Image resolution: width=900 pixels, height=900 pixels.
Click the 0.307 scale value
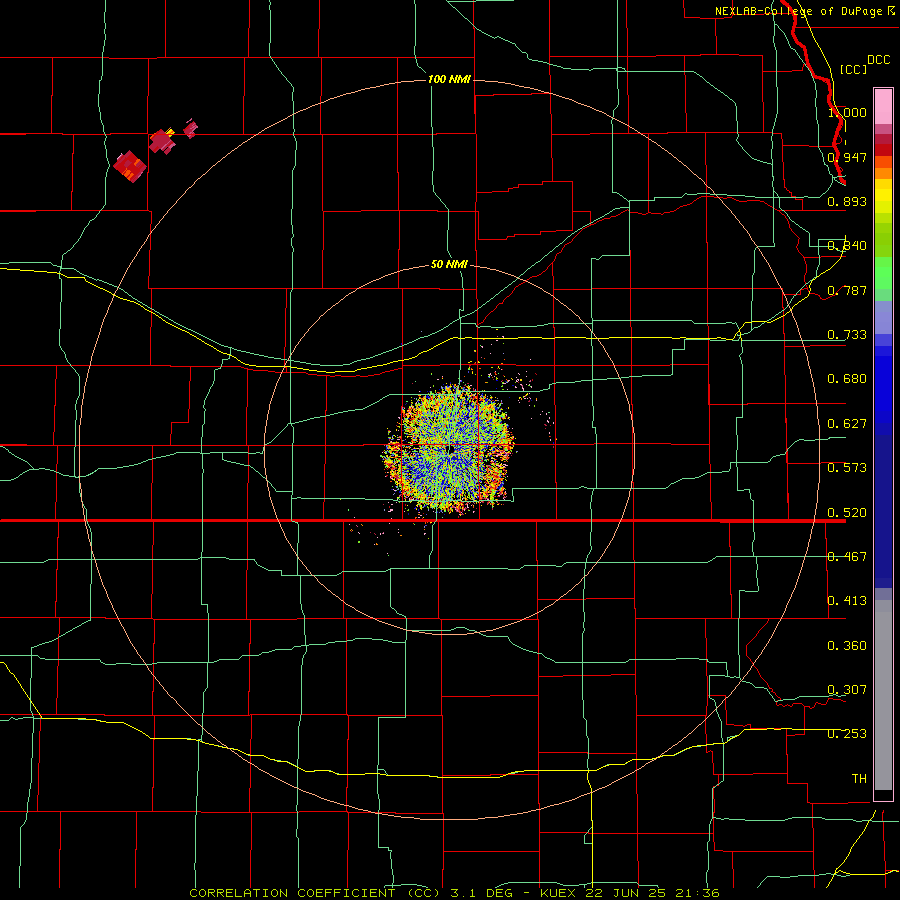pos(847,689)
